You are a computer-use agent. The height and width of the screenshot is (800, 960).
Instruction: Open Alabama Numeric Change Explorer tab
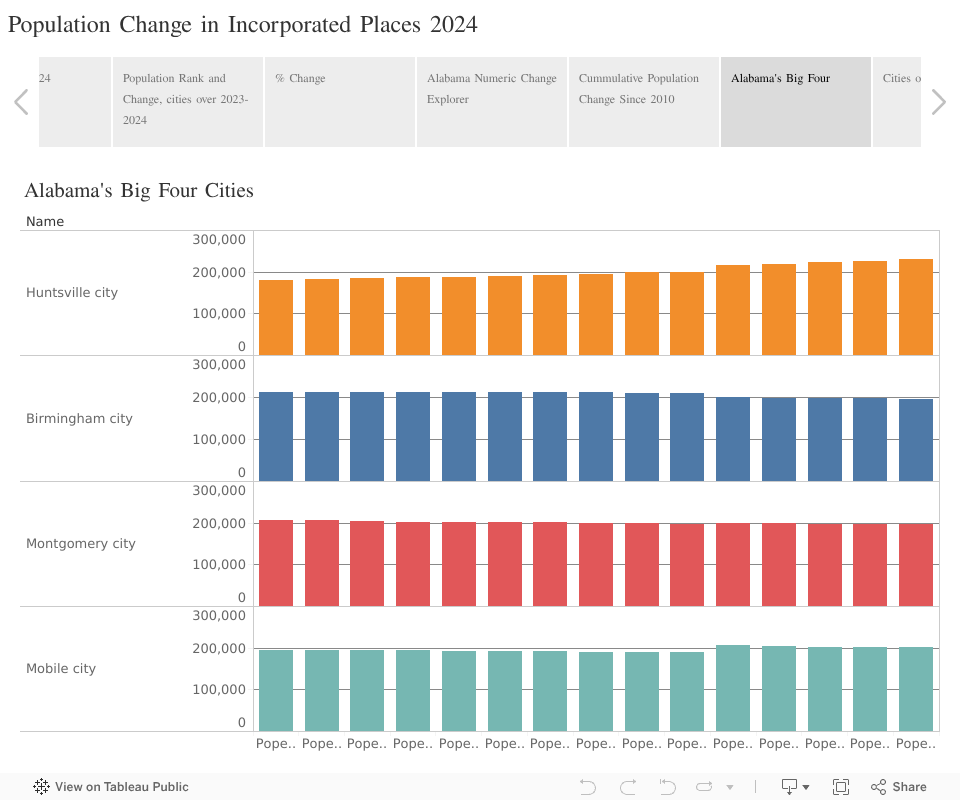(492, 102)
